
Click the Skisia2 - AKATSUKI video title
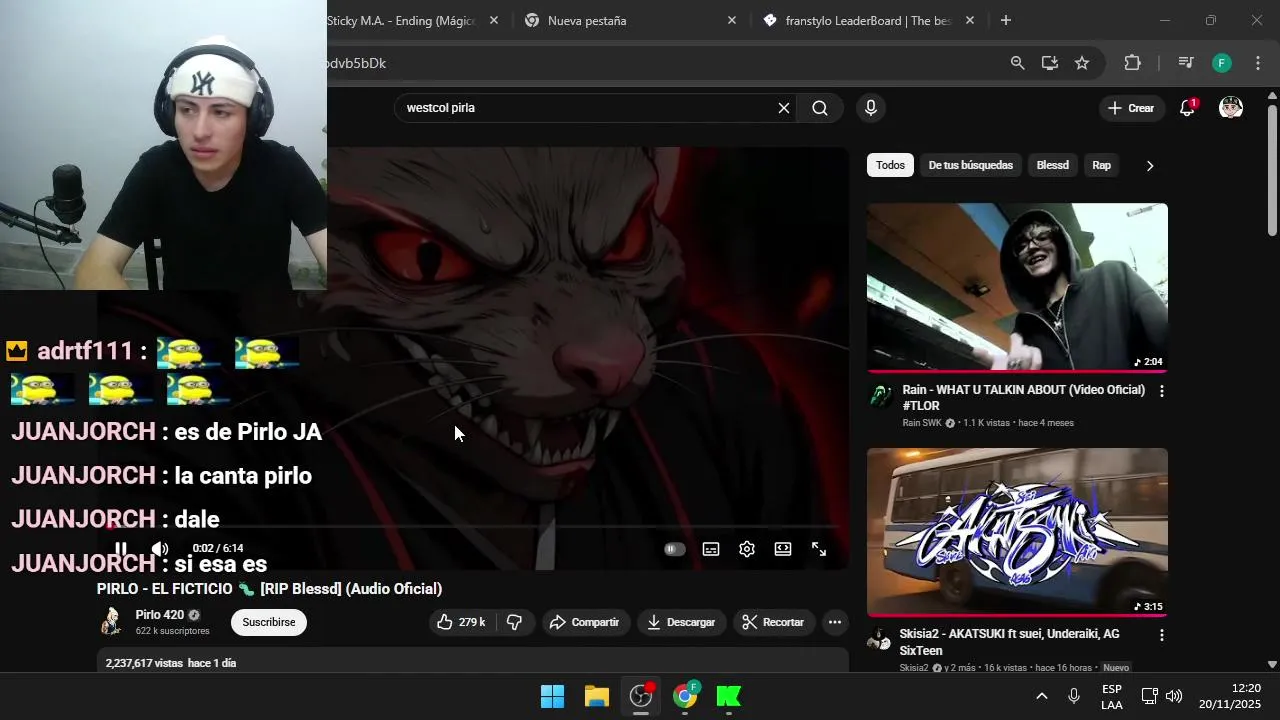[1009, 642]
